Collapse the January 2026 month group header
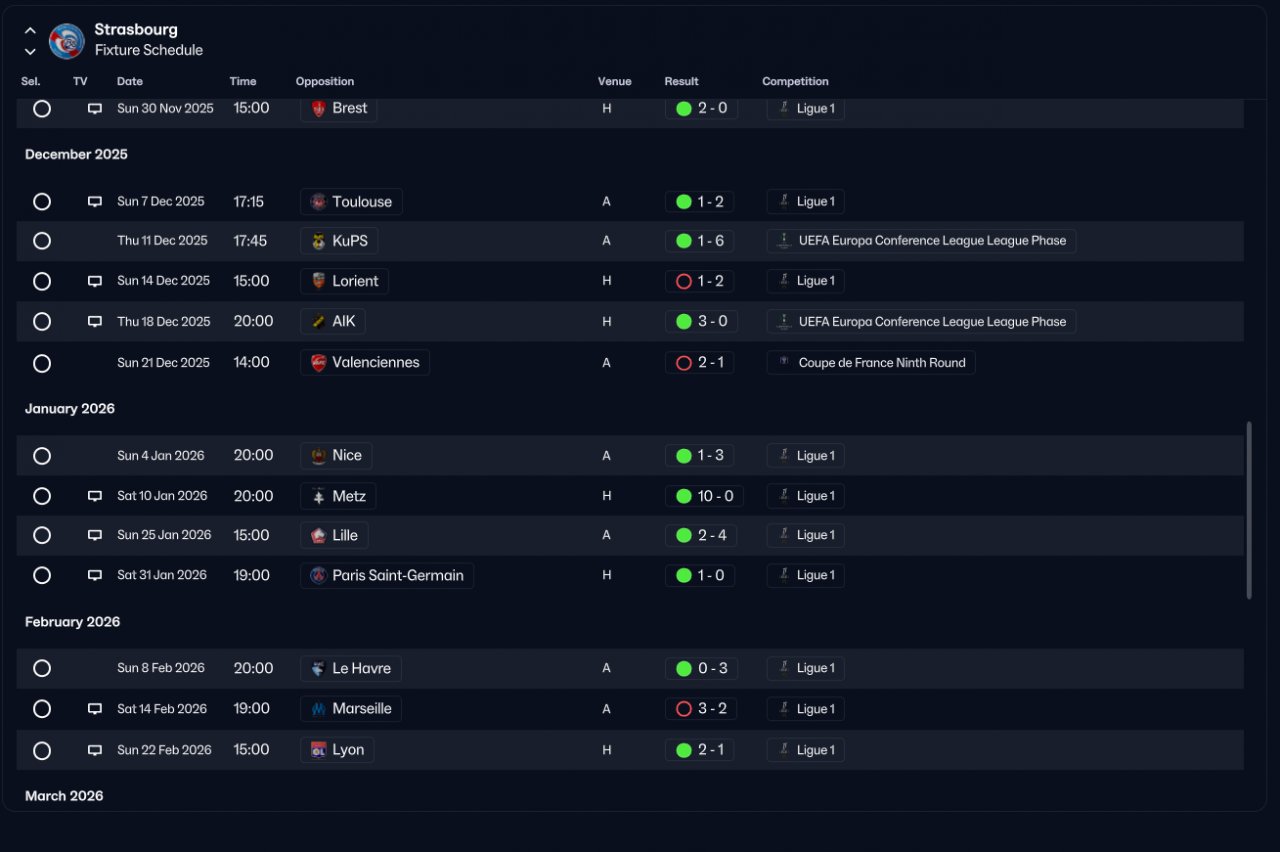 pos(70,408)
